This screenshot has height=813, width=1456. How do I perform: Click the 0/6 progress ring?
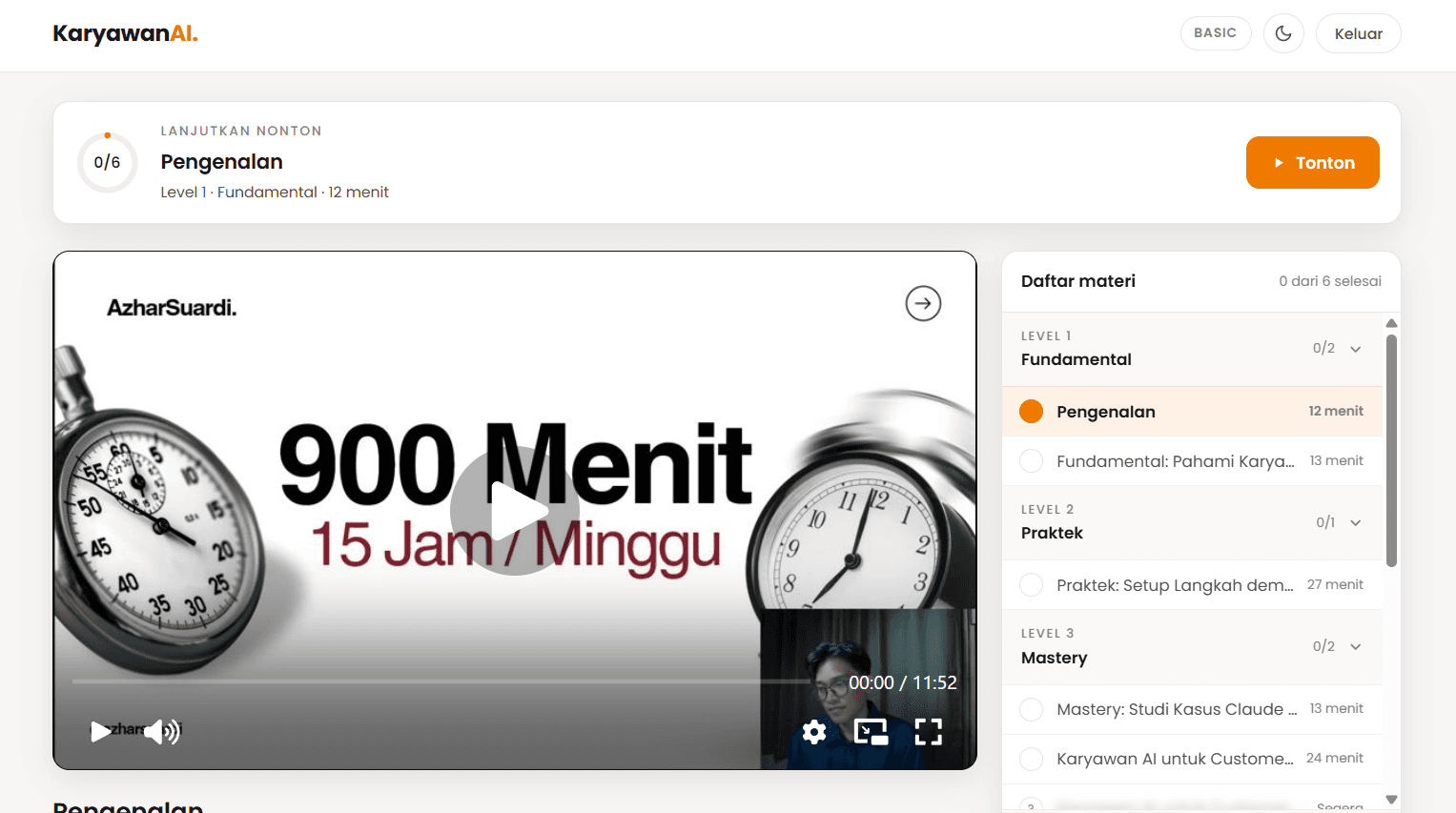coord(108,163)
